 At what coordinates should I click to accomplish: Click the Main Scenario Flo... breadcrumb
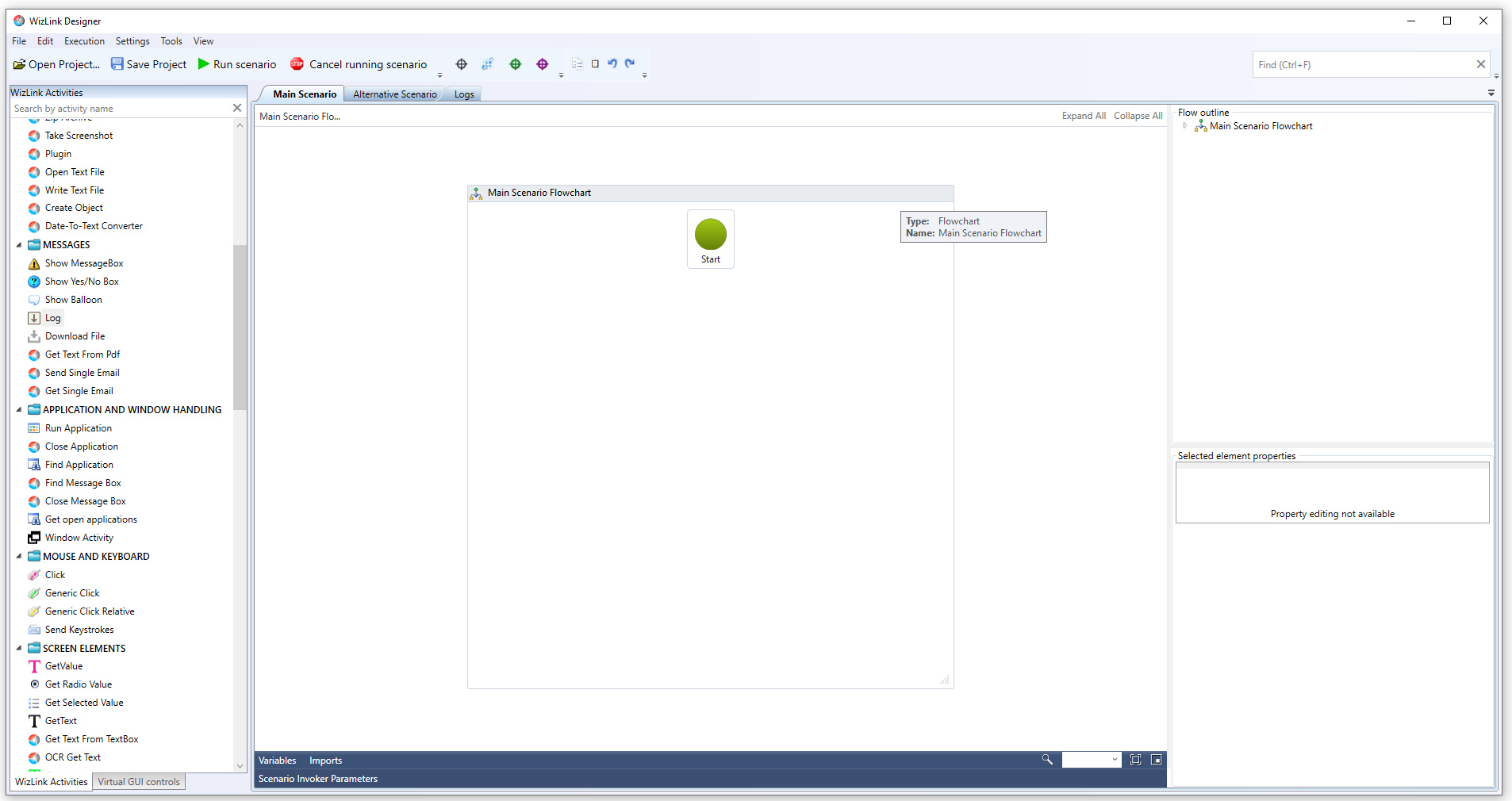click(300, 117)
